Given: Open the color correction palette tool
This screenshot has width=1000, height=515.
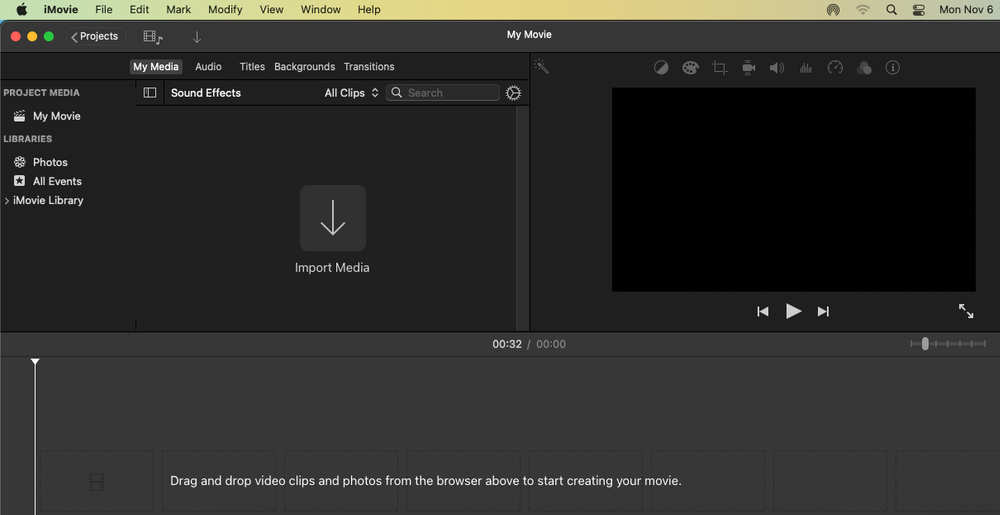Looking at the screenshot, I should tap(691, 68).
